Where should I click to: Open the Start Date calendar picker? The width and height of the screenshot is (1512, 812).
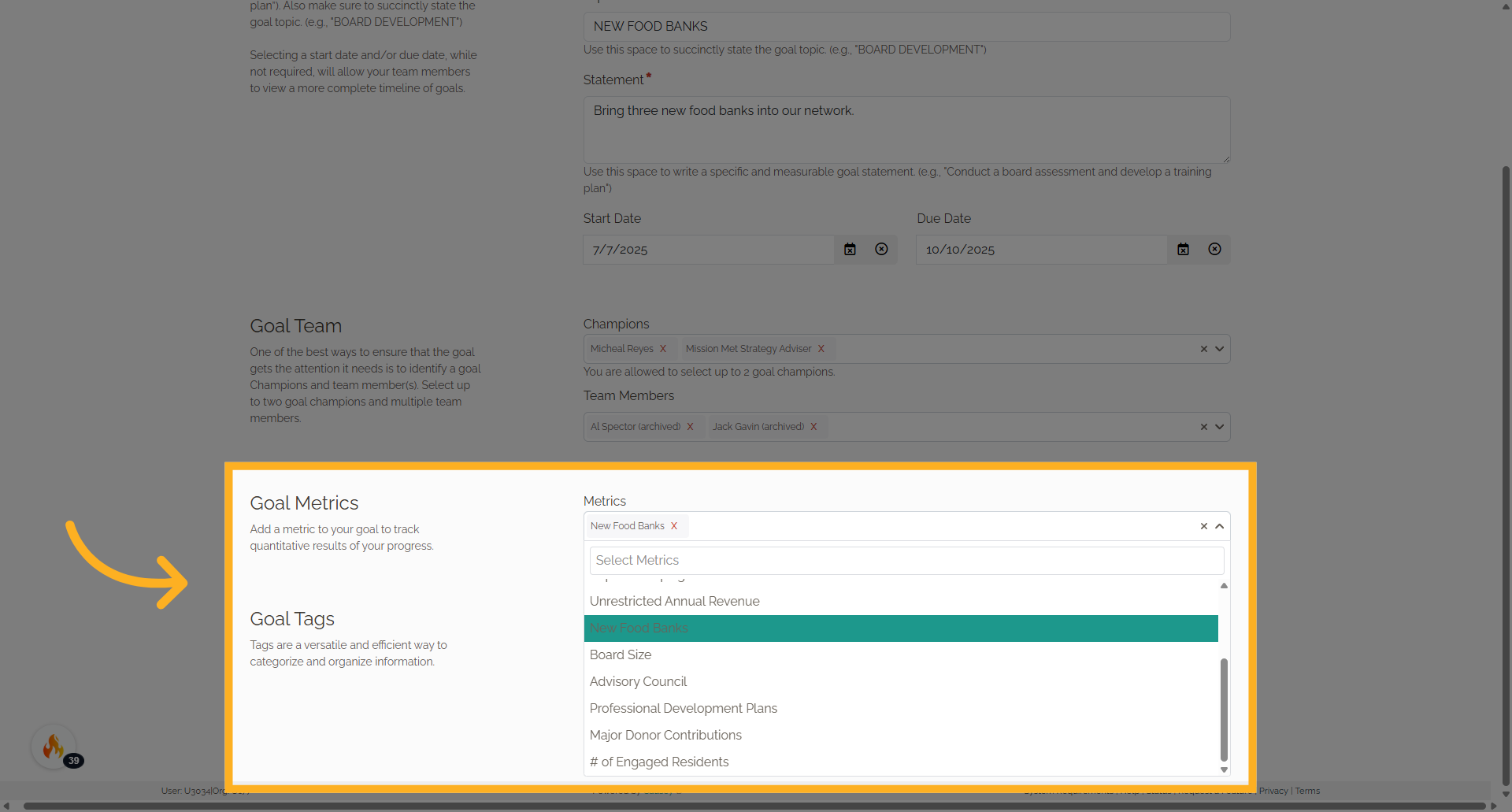pos(850,250)
